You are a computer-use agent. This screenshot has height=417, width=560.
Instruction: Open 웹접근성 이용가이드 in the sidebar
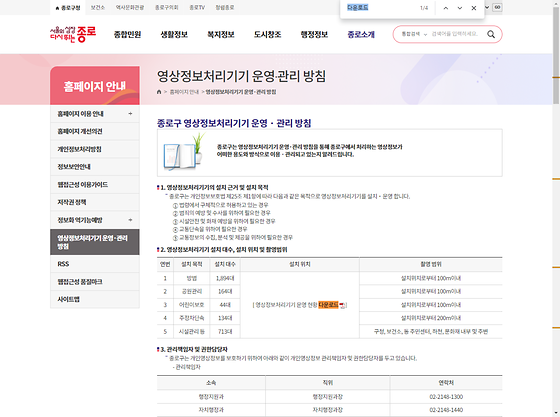[x=95, y=185]
